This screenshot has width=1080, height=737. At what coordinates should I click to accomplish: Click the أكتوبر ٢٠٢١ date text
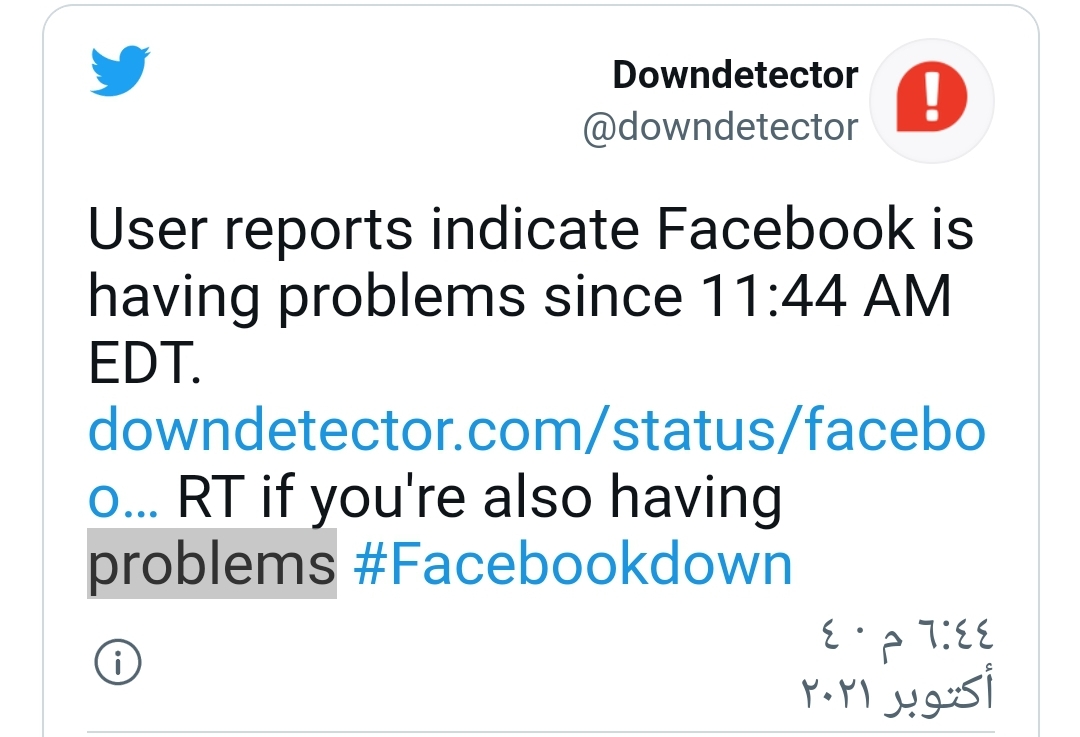point(897,694)
